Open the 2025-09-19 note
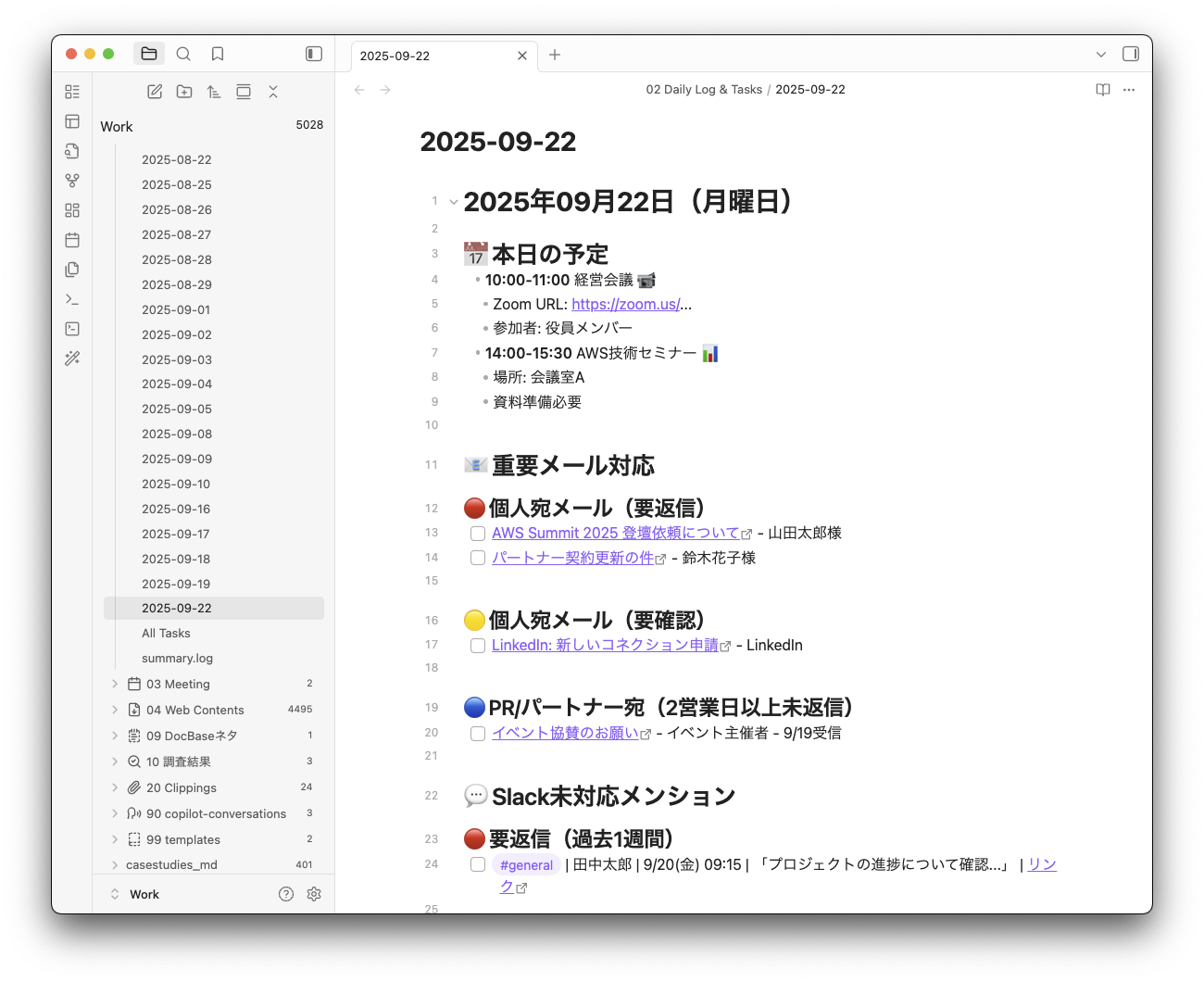The height and width of the screenshot is (982, 1204). pyautogui.click(x=176, y=584)
